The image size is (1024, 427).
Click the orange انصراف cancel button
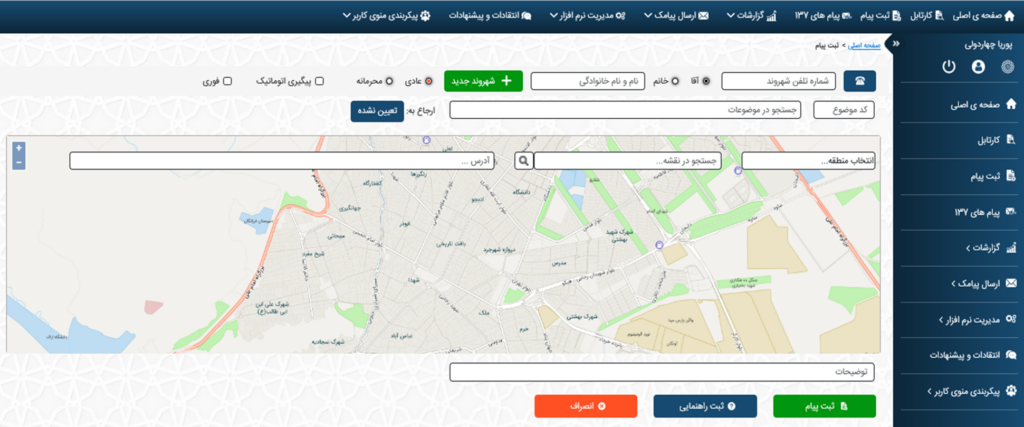pos(585,406)
